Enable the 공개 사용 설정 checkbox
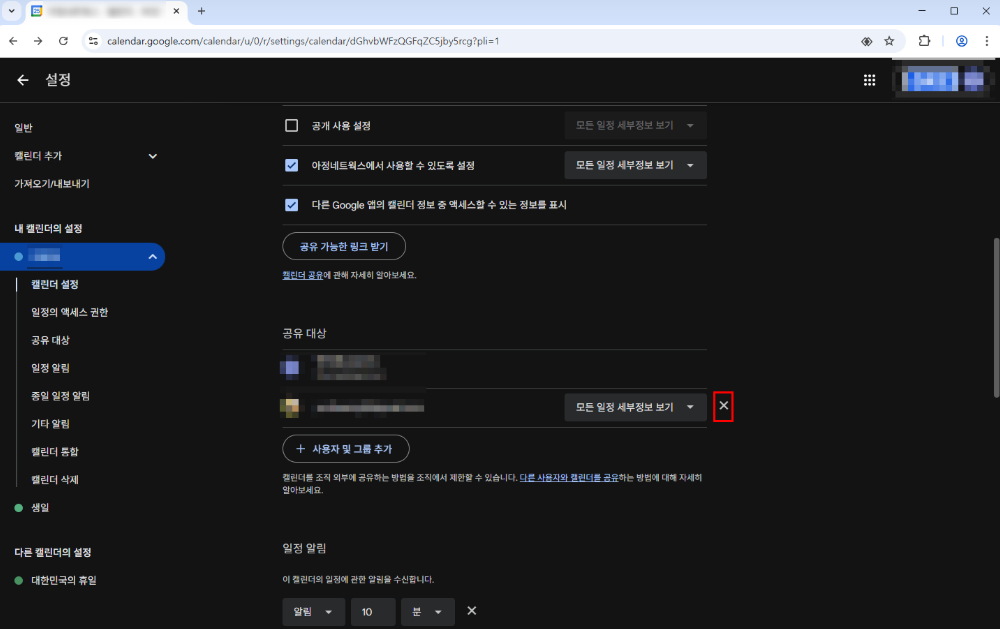The image size is (1000, 629). pyautogui.click(x=292, y=126)
